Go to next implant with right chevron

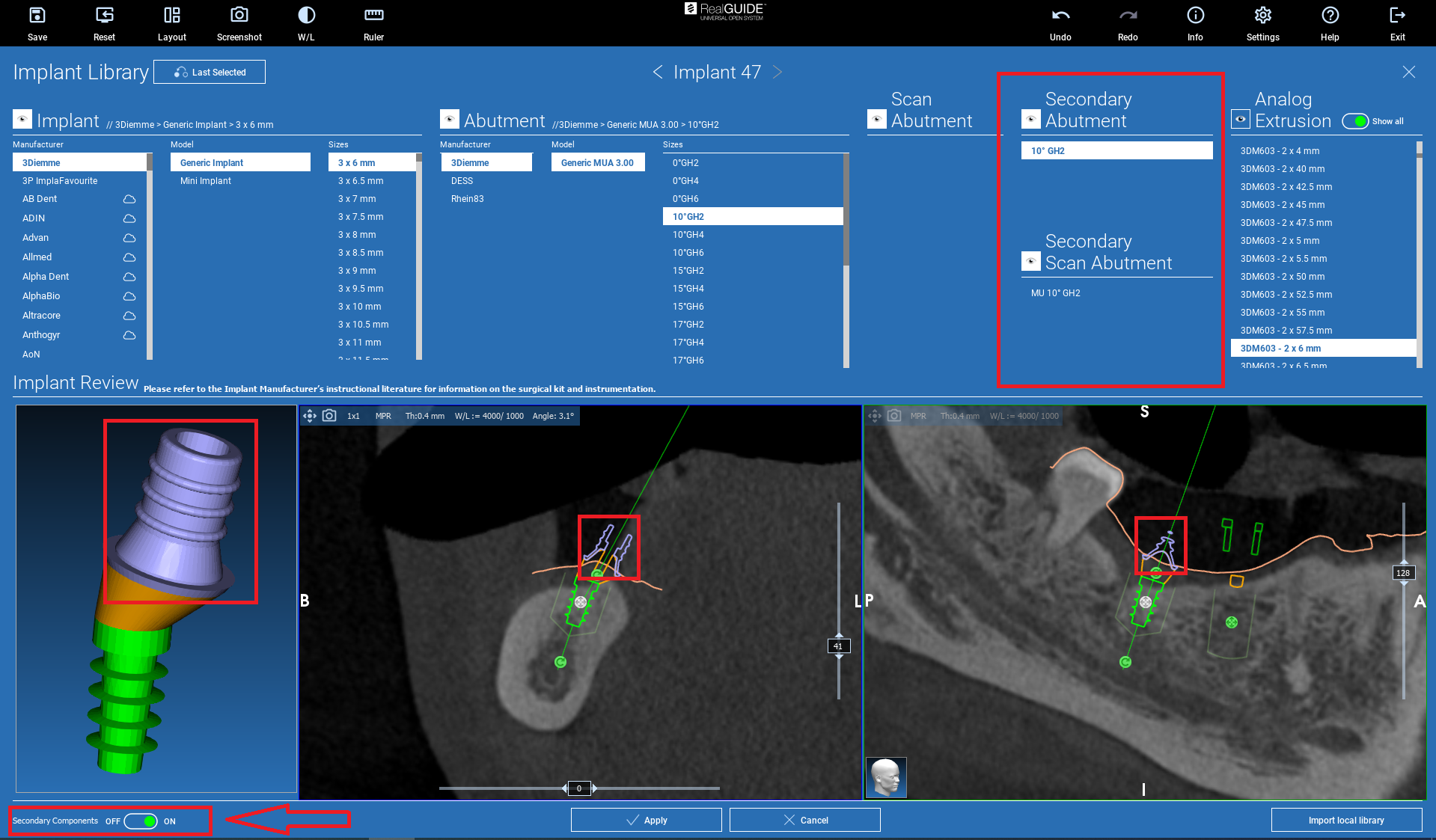pos(777,72)
